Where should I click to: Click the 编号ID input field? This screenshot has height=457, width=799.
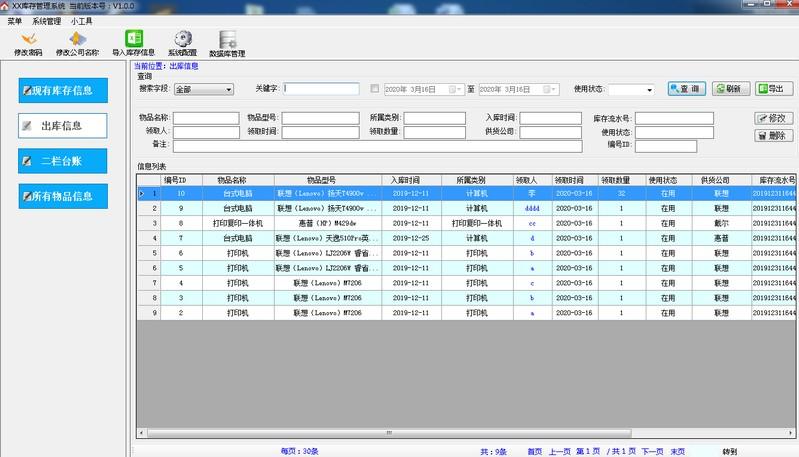point(666,146)
